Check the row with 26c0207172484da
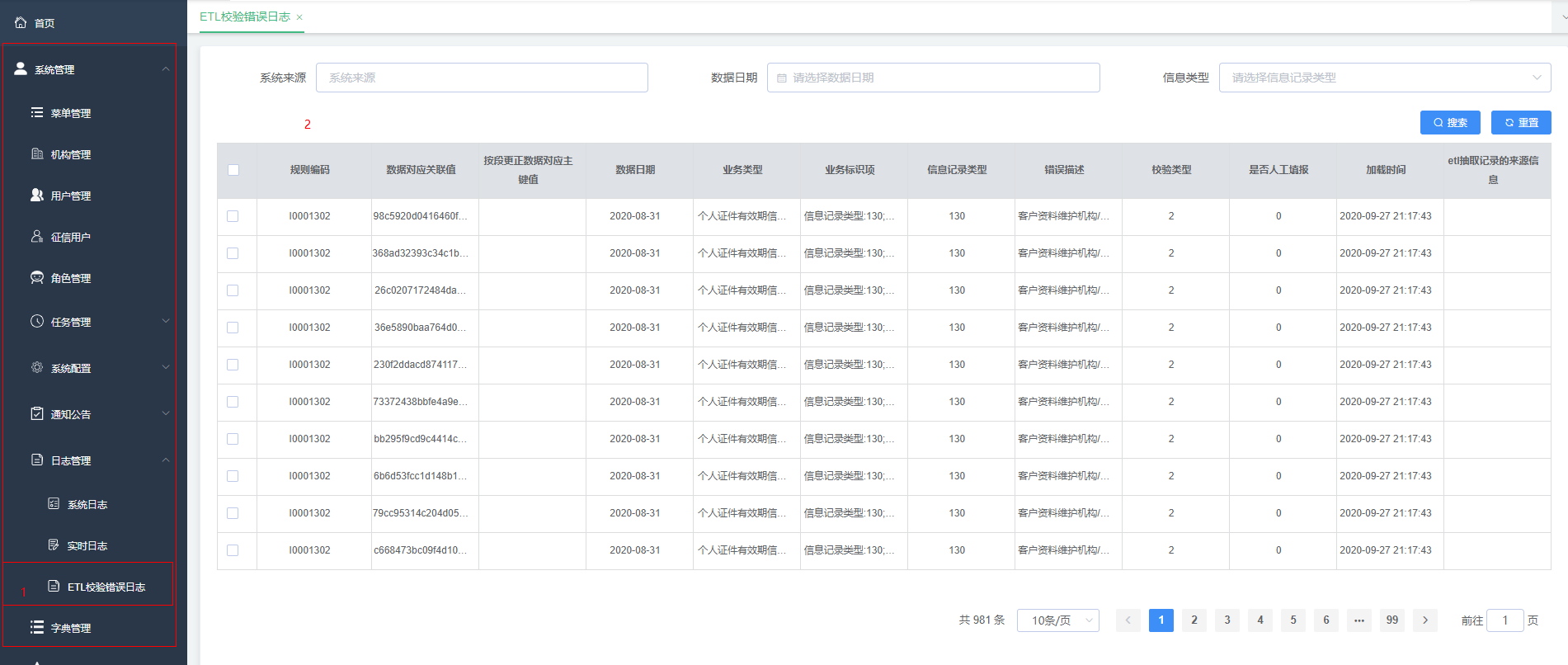 point(233,290)
